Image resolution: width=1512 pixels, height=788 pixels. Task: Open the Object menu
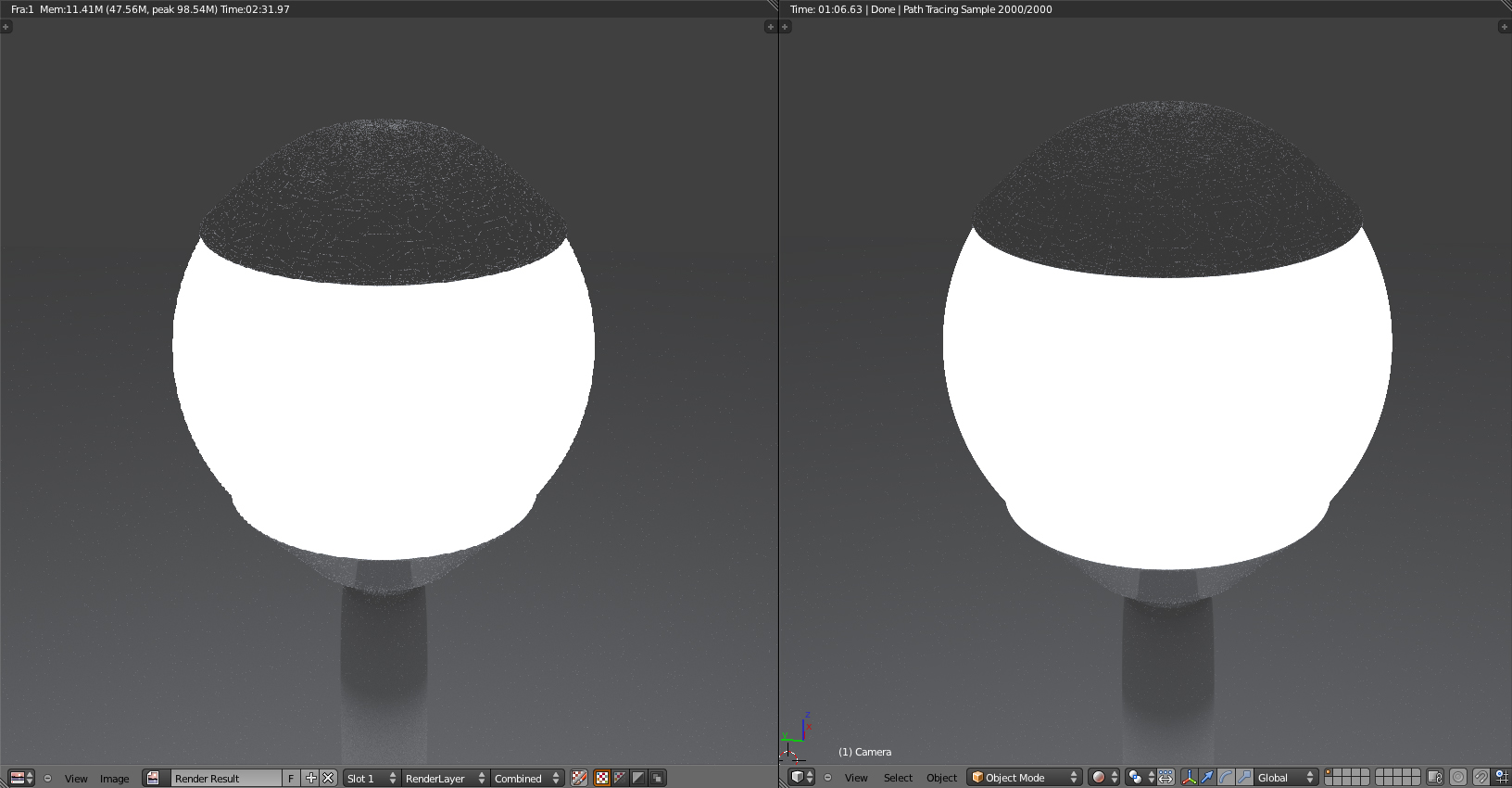[941, 778]
